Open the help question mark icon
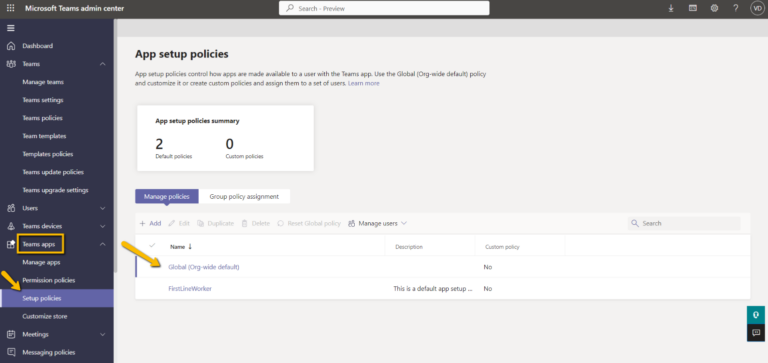This screenshot has height=363, width=768. point(736,8)
